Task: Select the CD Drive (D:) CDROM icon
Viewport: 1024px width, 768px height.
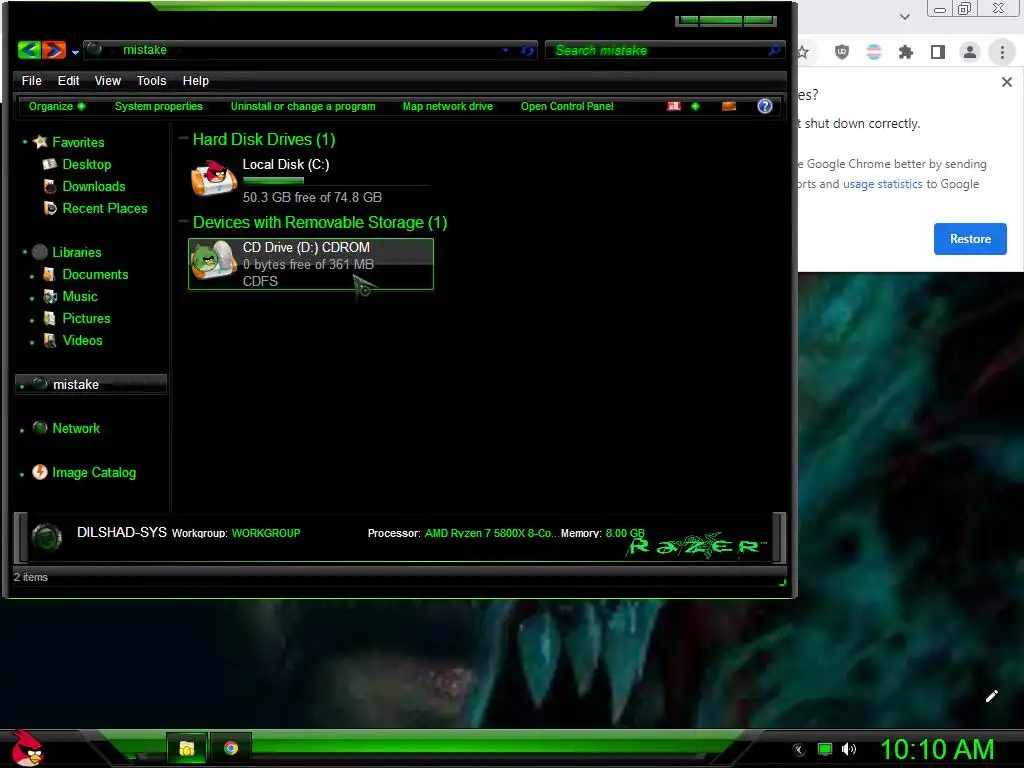Action: tap(214, 261)
